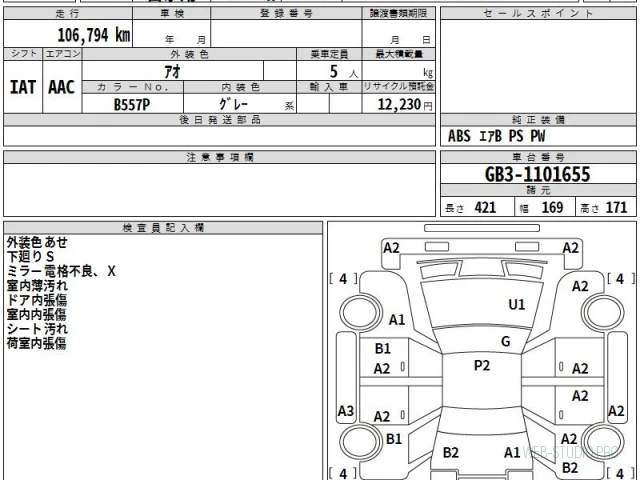
Task: Select the height value 高さ 171
Action: coord(603,207)
